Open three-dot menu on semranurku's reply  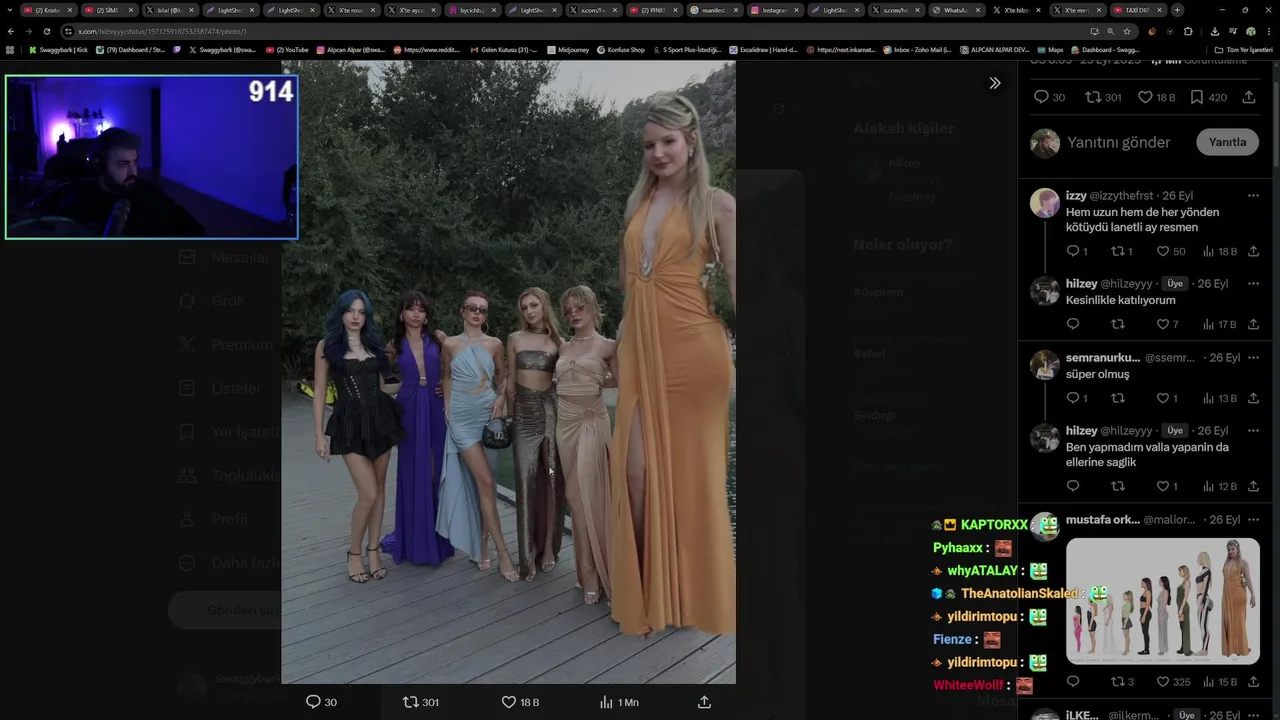click(1253, 358)
